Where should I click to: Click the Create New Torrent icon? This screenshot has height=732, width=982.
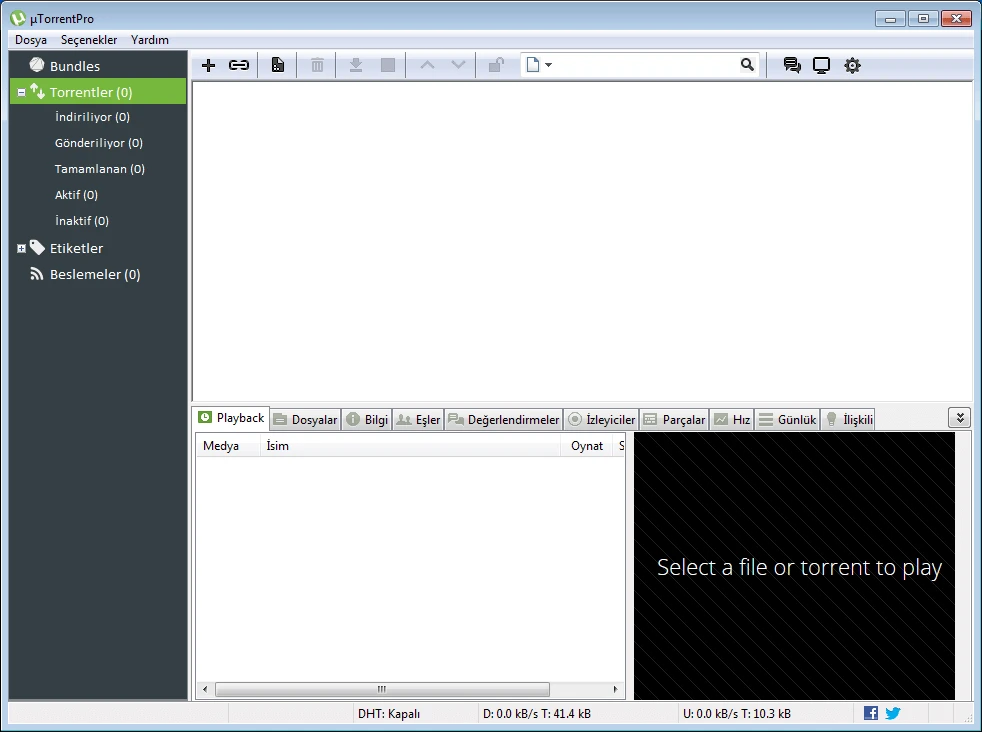click(277, 66)
